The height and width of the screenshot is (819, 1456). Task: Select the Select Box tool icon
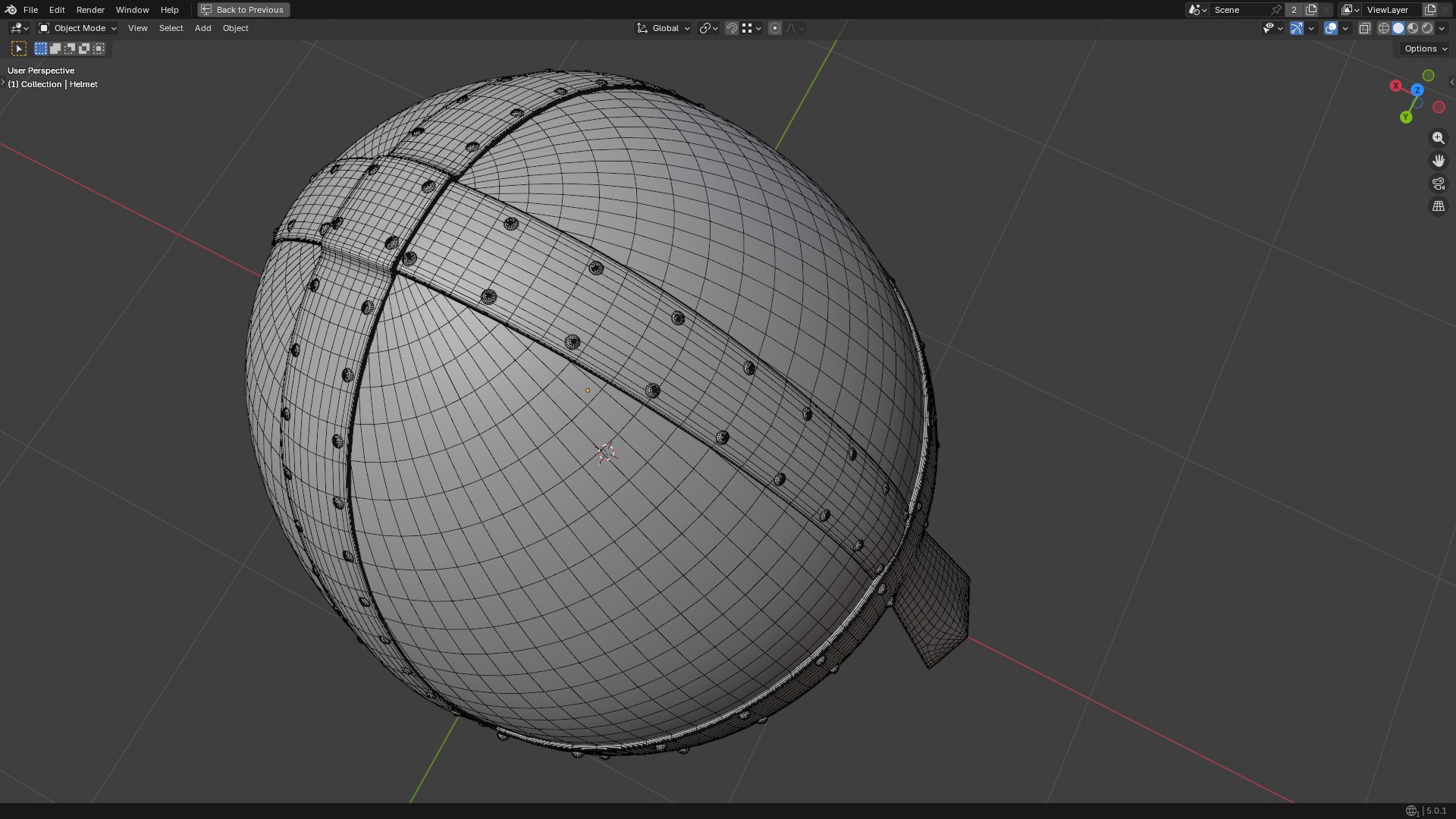(x=19, y=49)
